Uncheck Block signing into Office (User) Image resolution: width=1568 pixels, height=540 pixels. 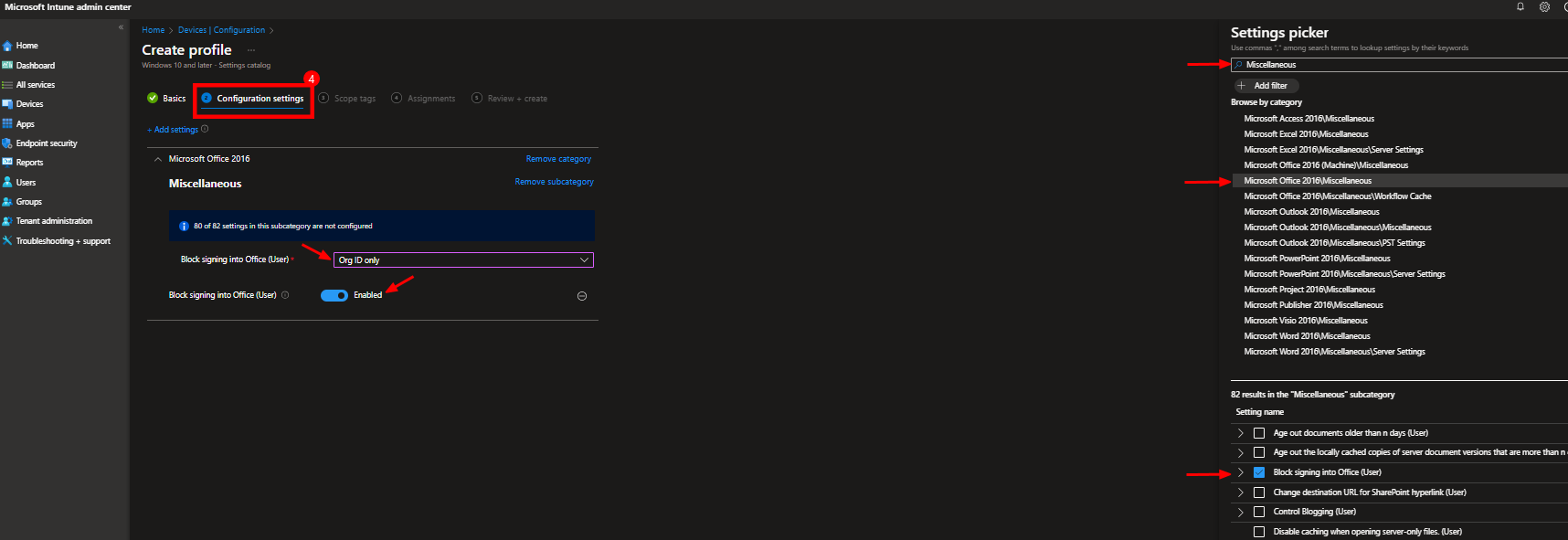(x=1259, y=472)
